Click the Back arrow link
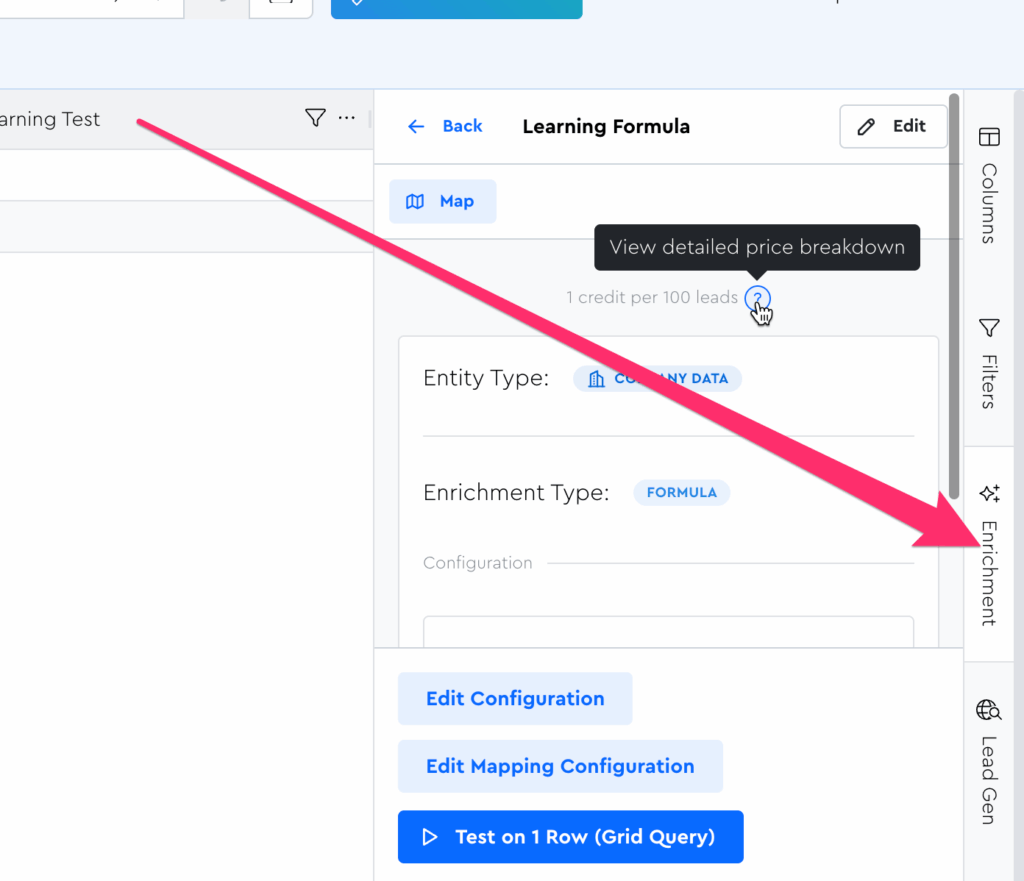Screen dimensions: 1024x881 (444, 126)
